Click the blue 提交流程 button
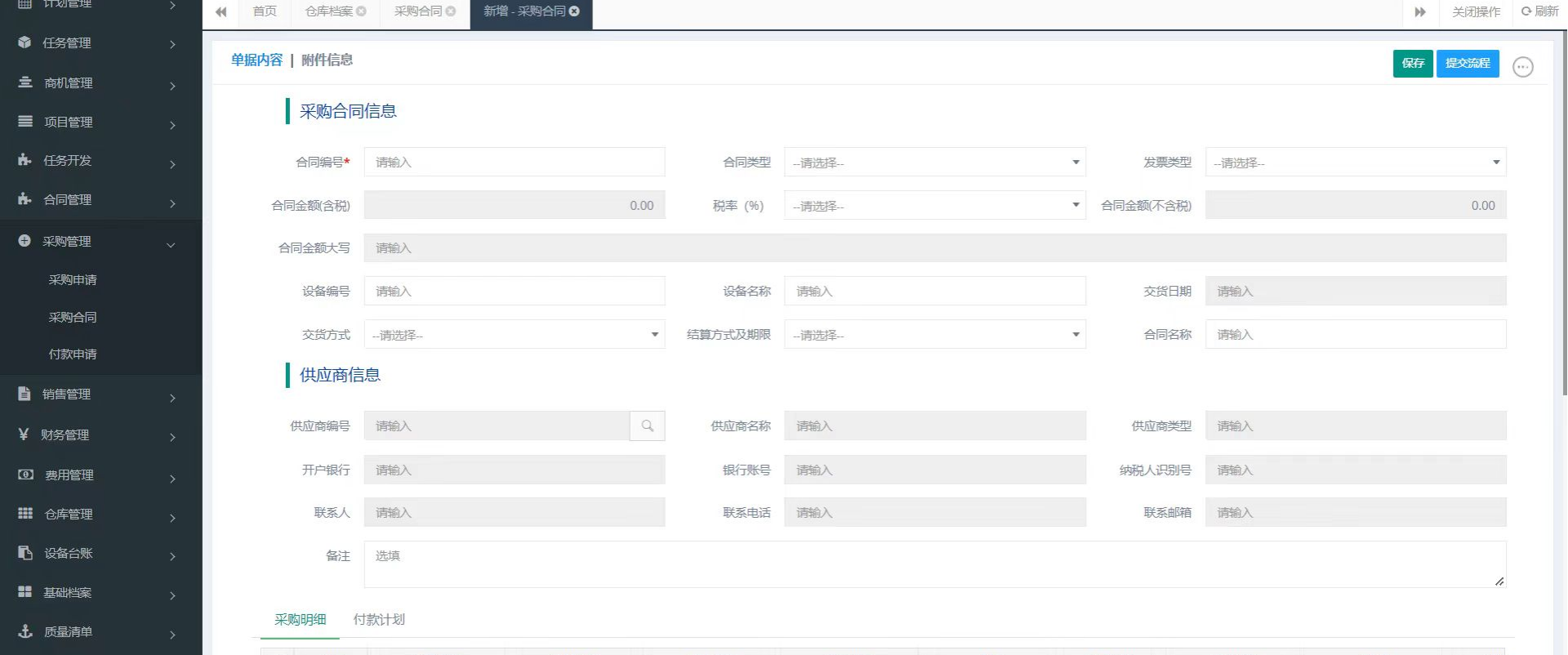 [x=1468, y=63]
